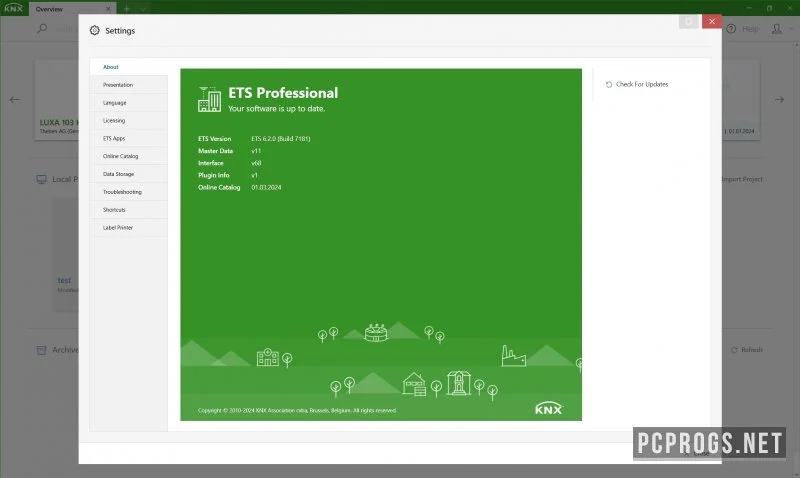Open the Licensing settings tab
This screenshot has width=800, height=478.
[129, 120]
